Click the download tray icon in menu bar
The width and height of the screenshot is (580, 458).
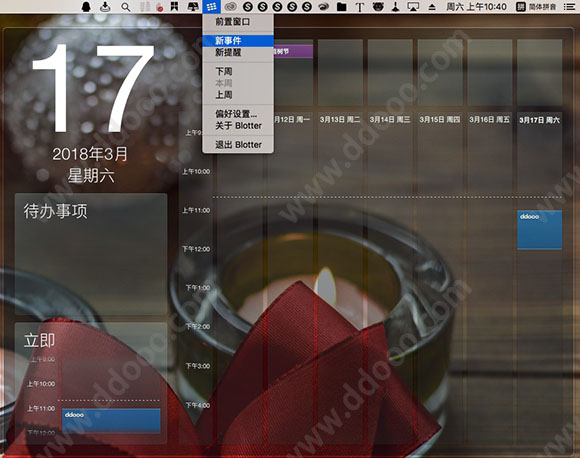coord(105,7)
